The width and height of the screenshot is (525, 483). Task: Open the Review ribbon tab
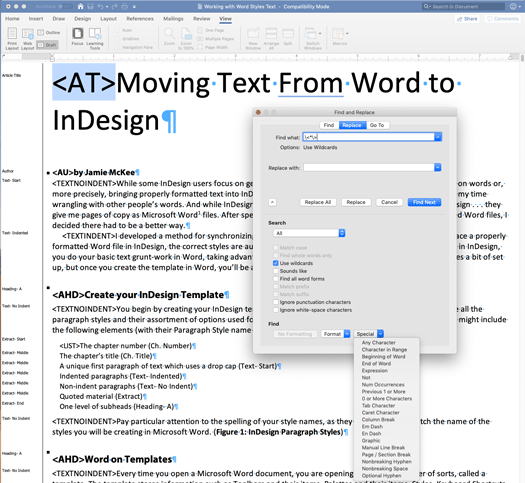coord(202,19)
